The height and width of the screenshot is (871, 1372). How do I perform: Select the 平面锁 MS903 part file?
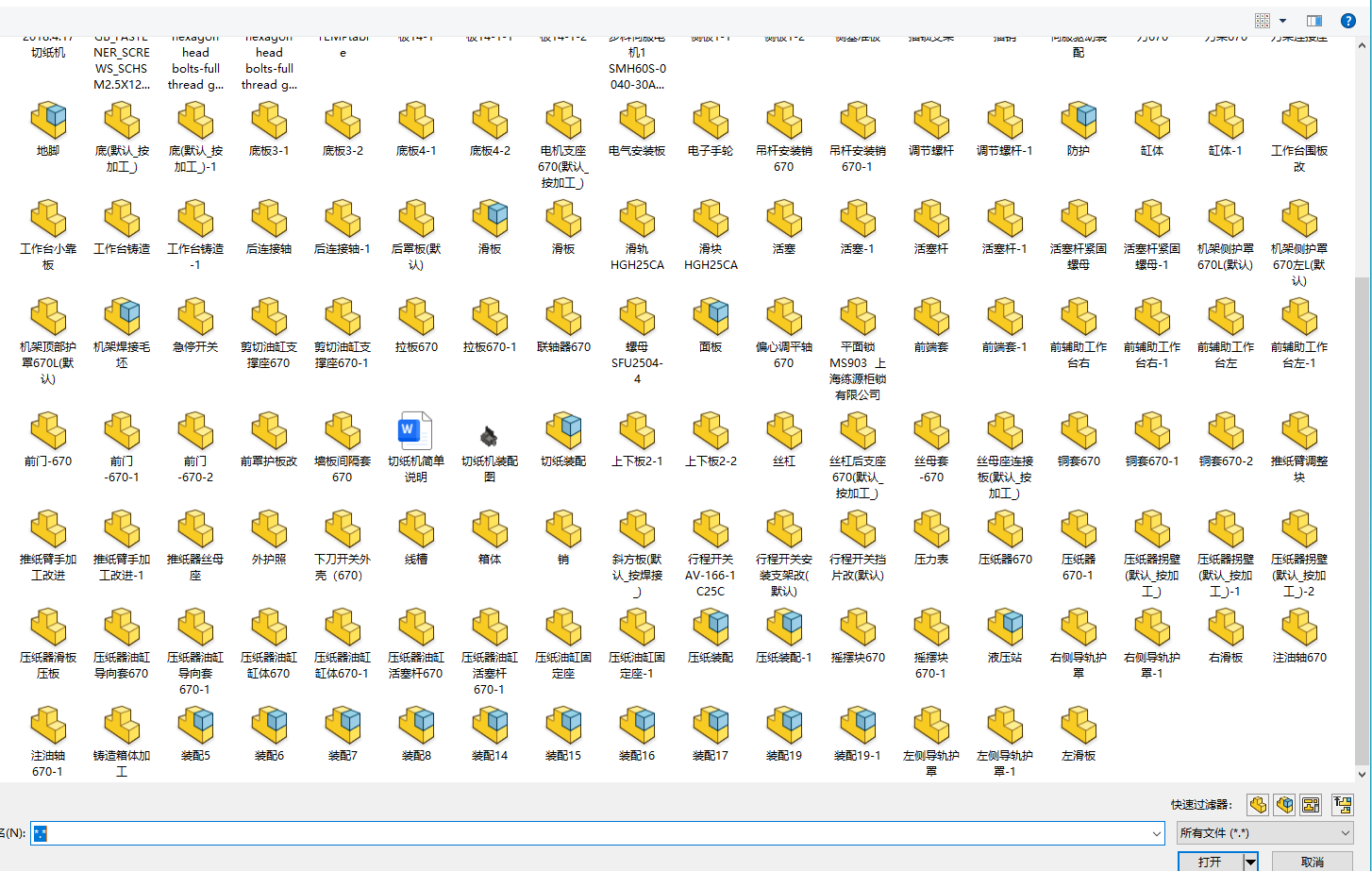point(858,350)
